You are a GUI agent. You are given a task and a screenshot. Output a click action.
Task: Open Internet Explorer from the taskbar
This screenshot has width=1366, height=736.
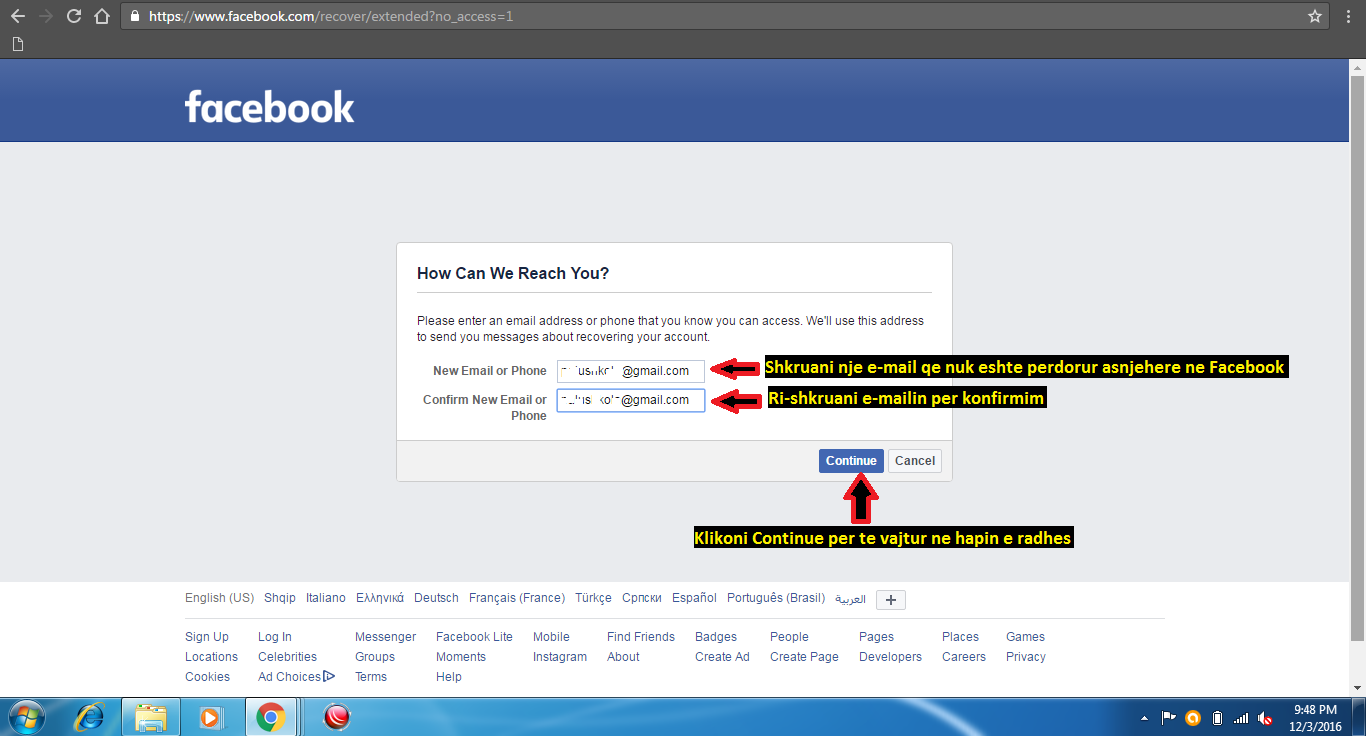coord(90,717)
